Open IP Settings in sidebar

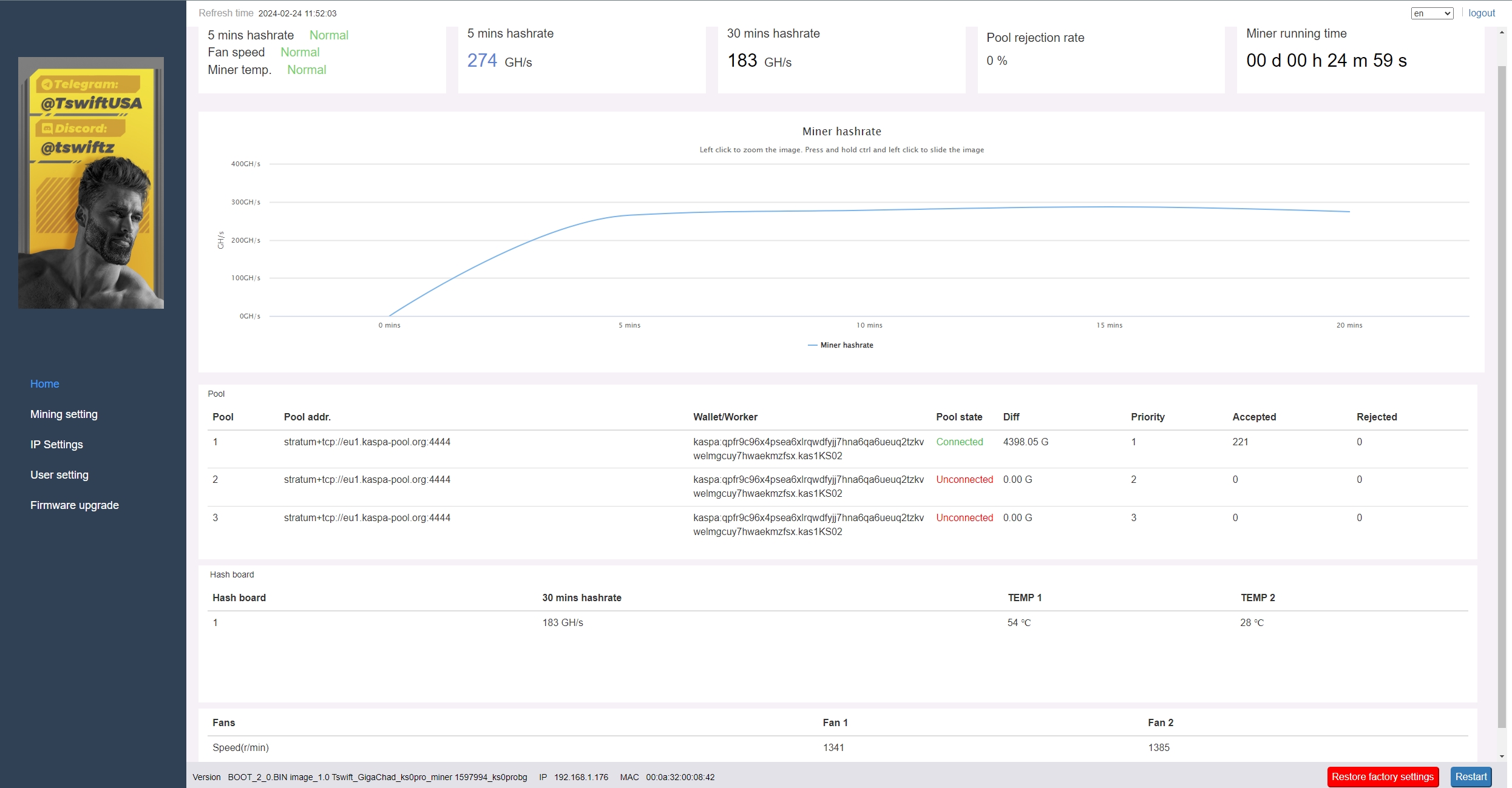click(x=56, y=445)
